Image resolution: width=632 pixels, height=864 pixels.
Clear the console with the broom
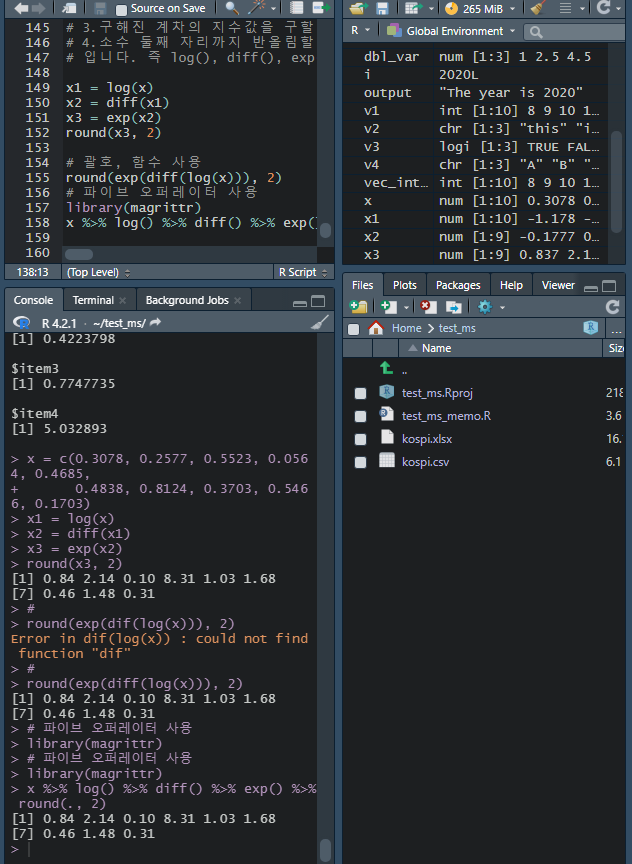(x=320, y=323)
